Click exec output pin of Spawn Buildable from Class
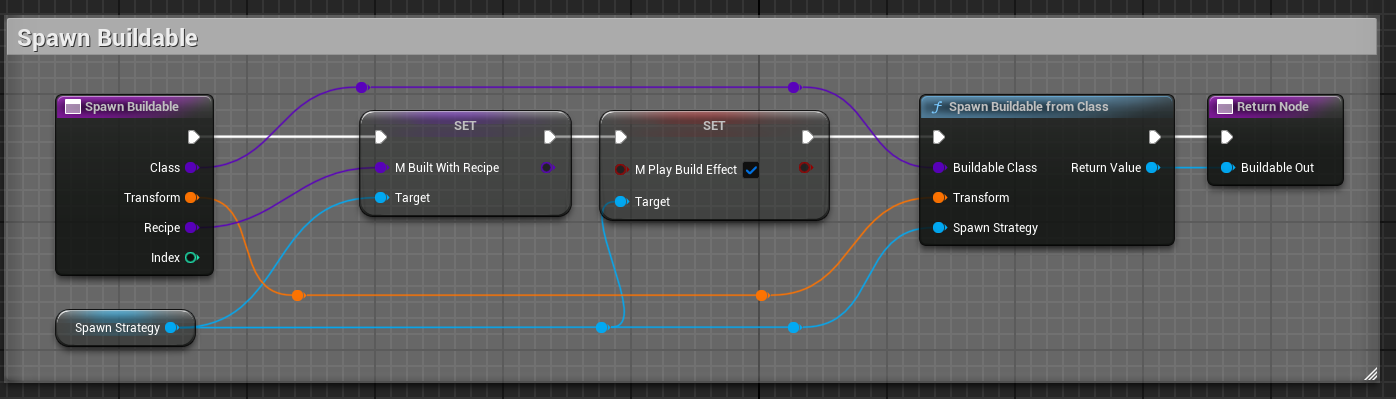Screen dimensions: 1396x399 click(1155, 137)
